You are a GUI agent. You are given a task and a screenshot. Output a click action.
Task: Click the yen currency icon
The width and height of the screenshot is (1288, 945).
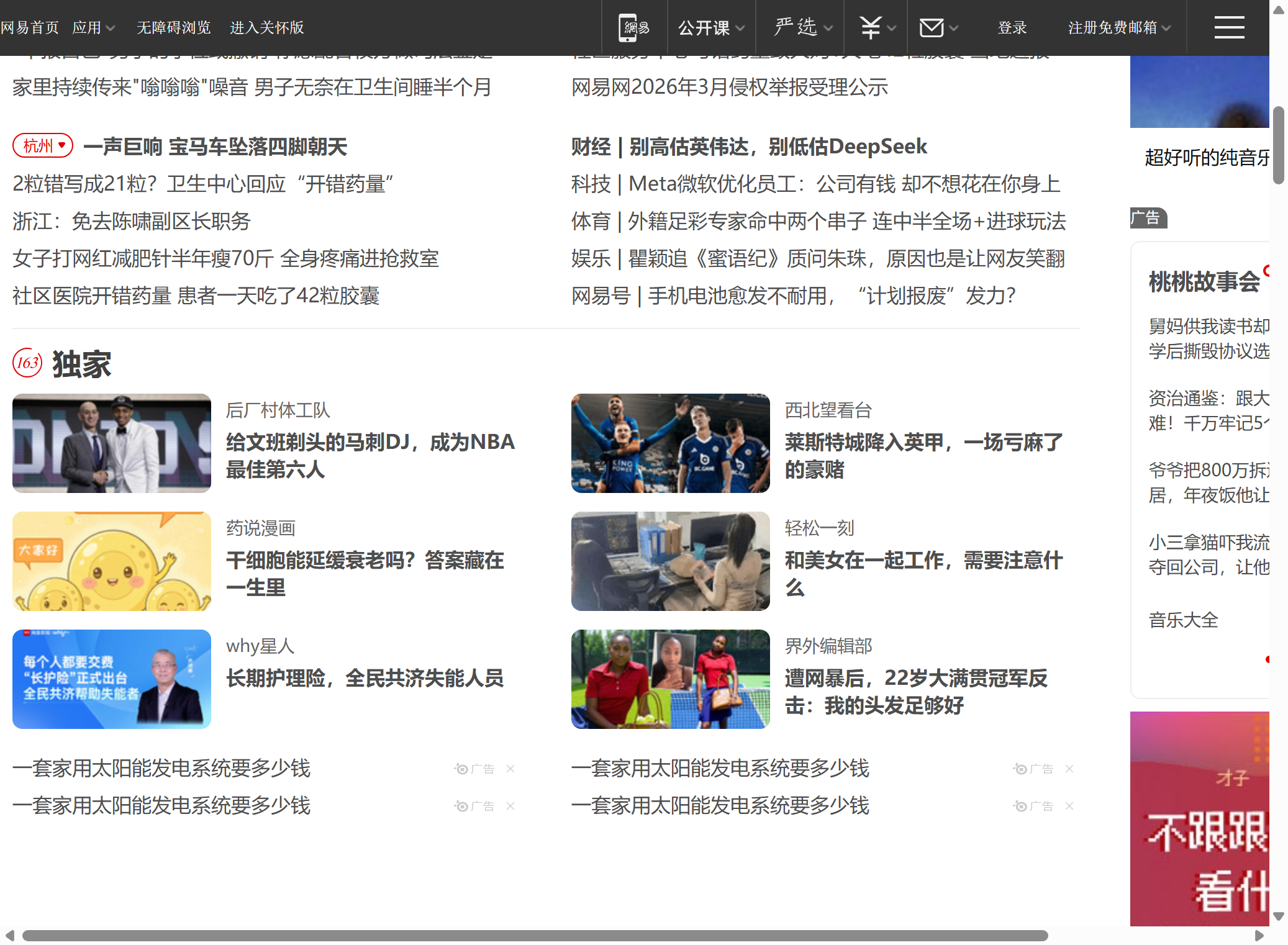(x=870, y=28)
